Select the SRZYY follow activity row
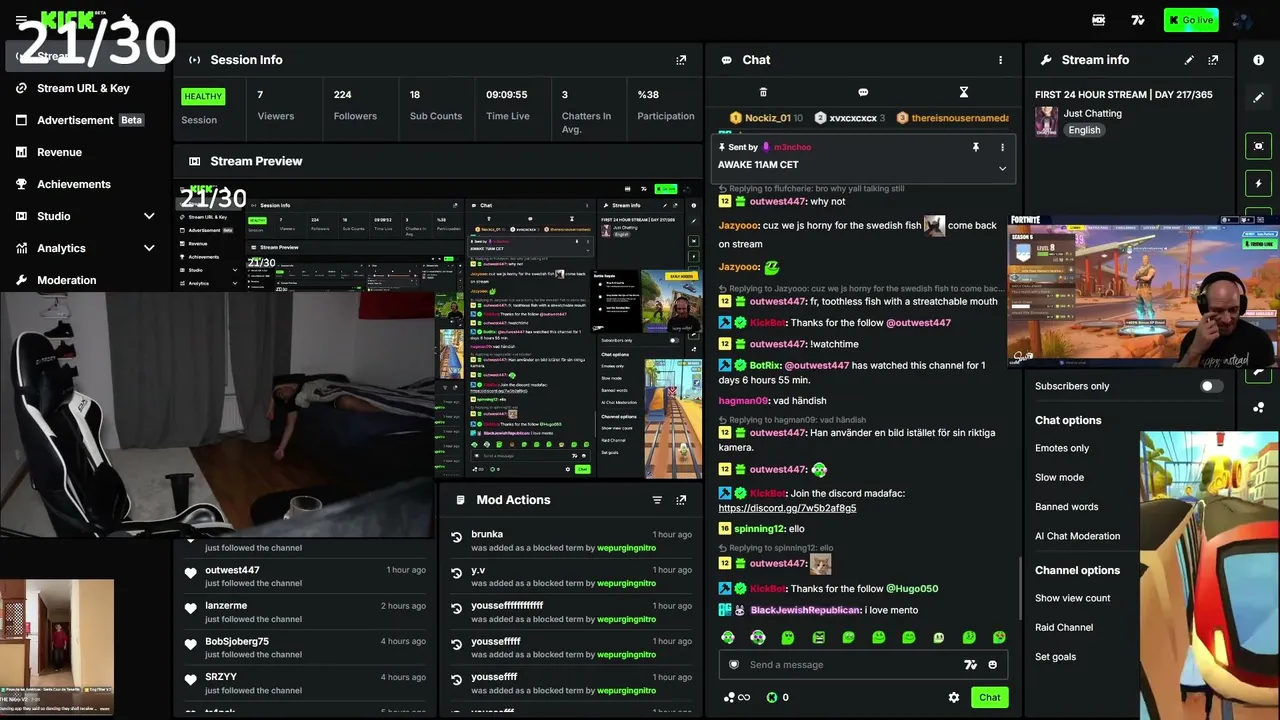Viewport: 1280px width, 720px height. point(305,684)
